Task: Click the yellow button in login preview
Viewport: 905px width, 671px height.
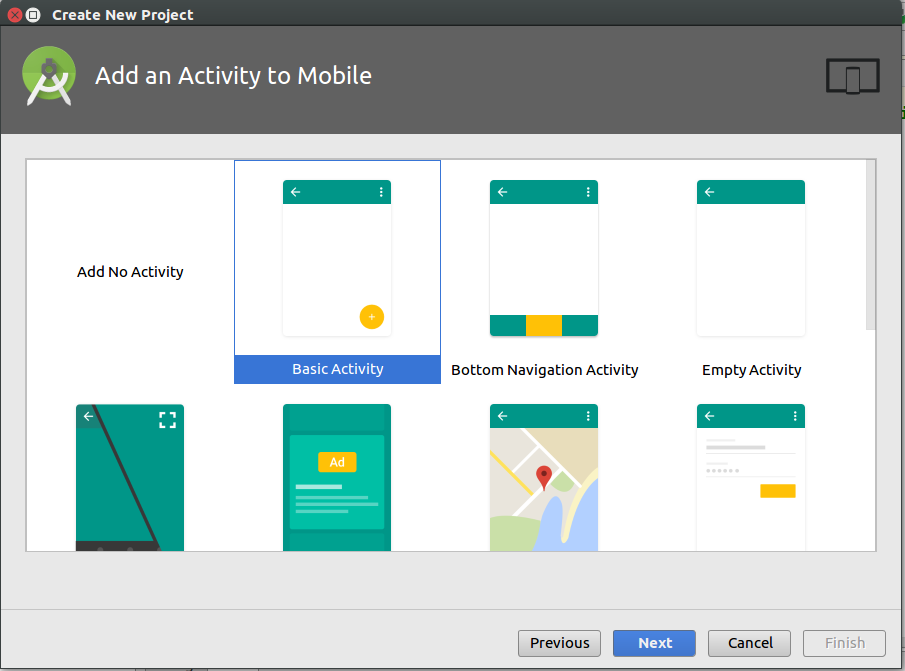Action: coord(777,491)
